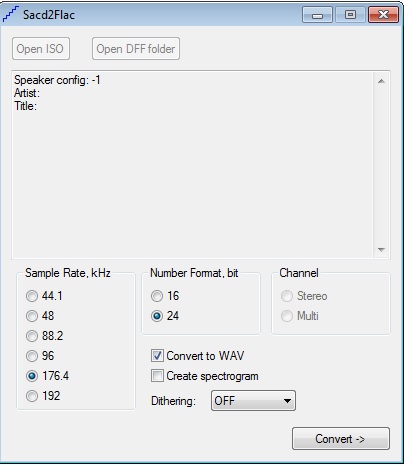
Task: Click inside the disc info text area
Action: pos(193,165)
